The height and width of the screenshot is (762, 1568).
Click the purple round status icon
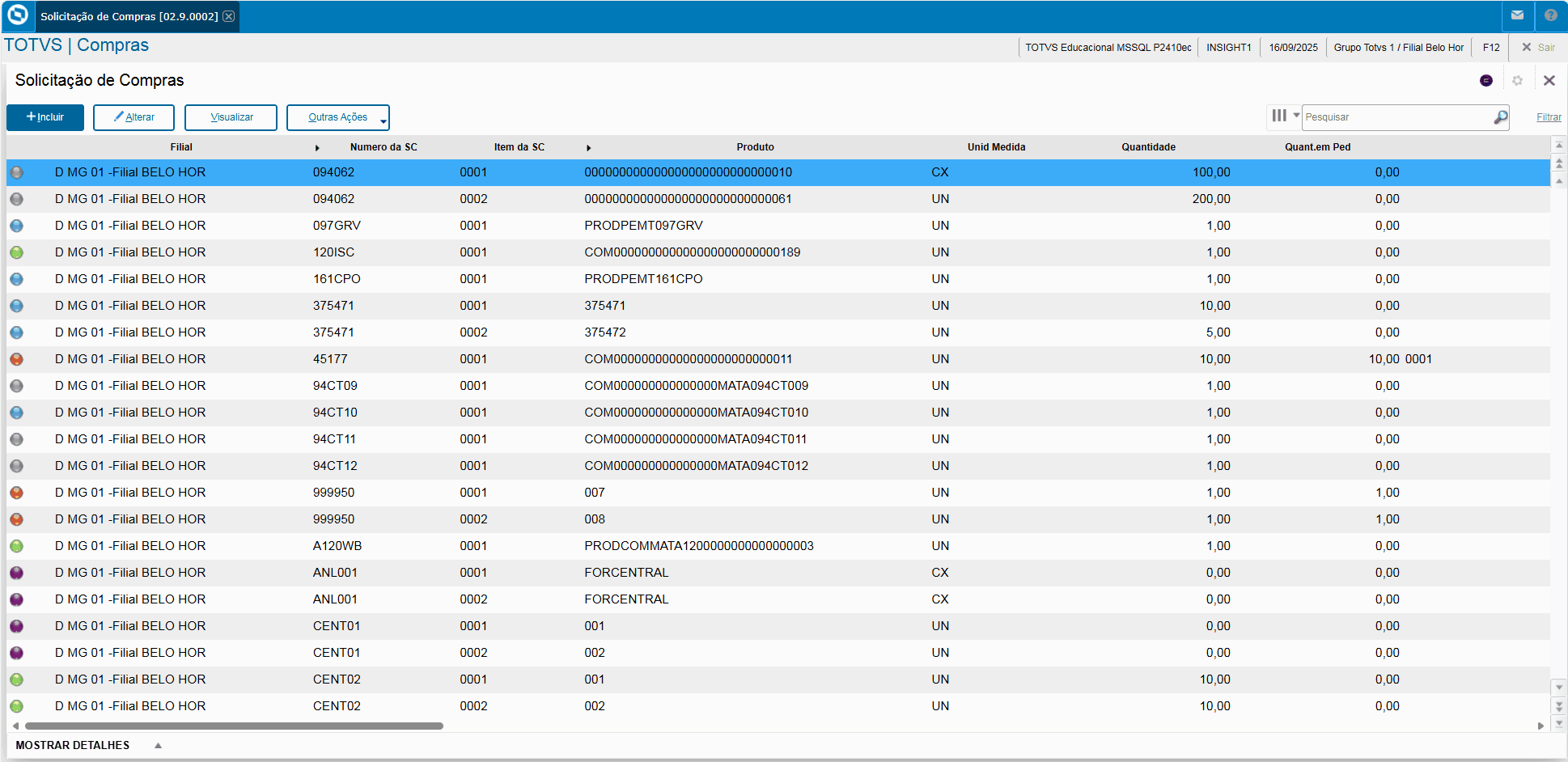[x=1485, y=80]
